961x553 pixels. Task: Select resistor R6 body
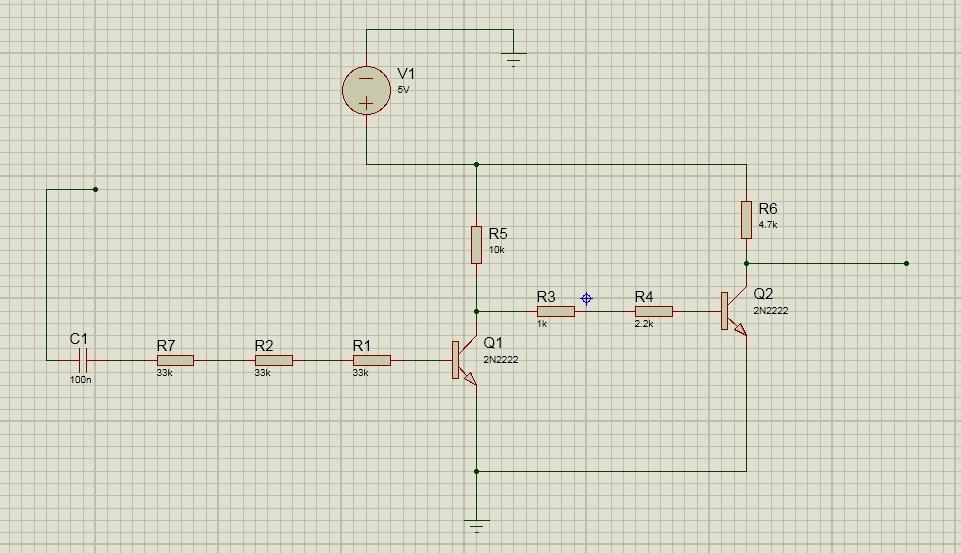pos(746,219)
